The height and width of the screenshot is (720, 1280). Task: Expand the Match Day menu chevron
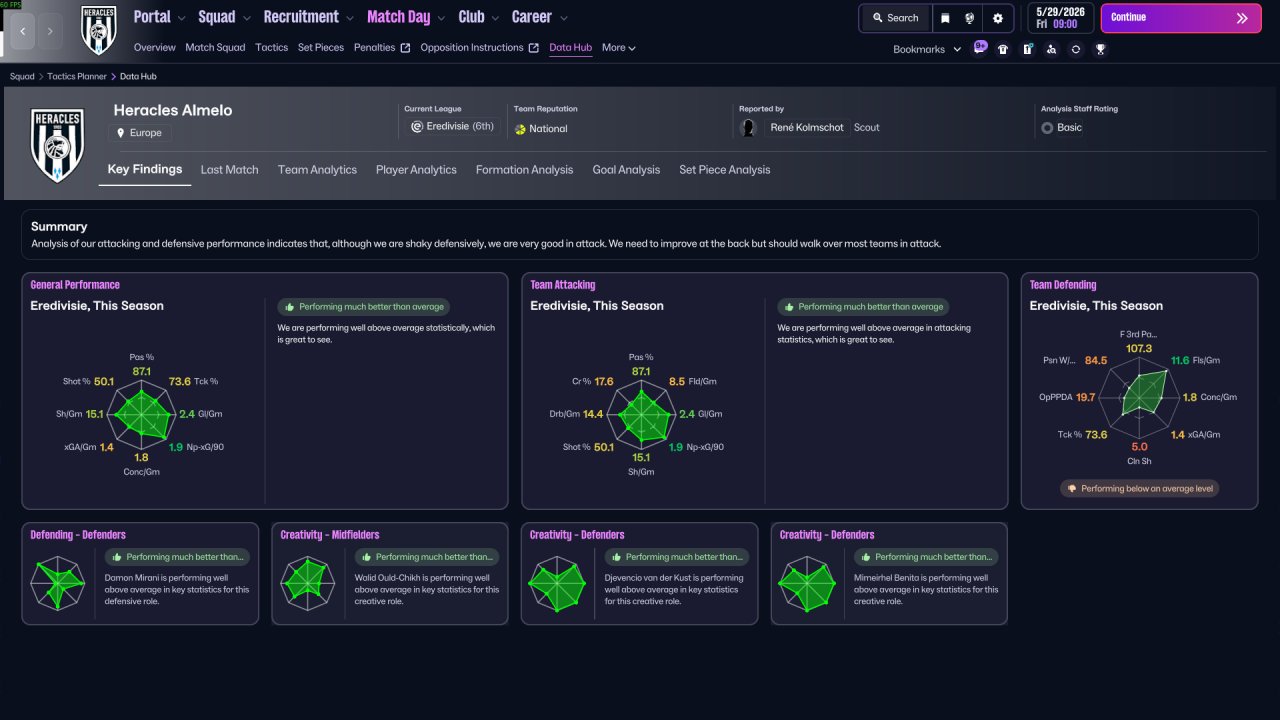(x=441, y=18)
